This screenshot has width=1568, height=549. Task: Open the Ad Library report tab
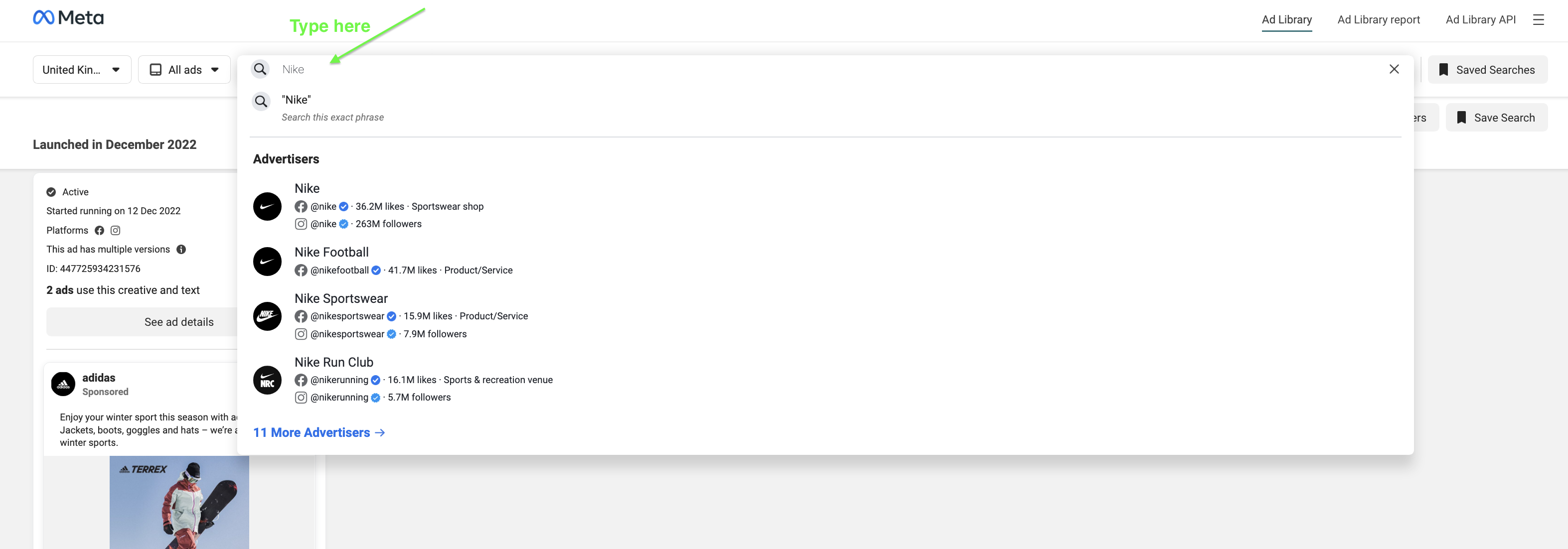point(1378,19)
